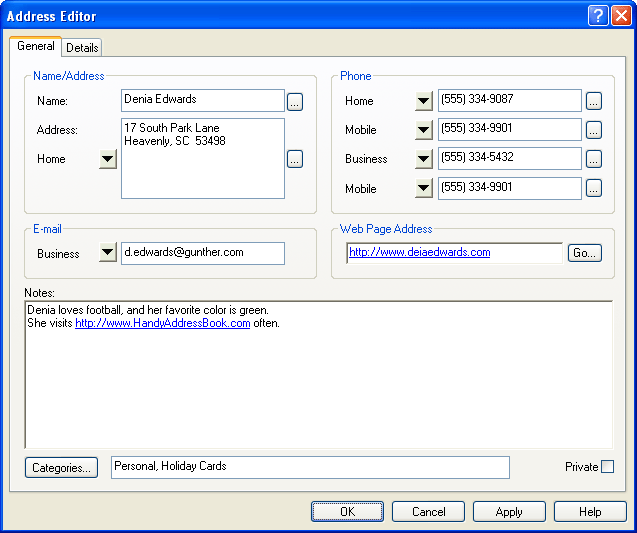Expand the Business phone type dropdown
The width and height of the screenshot is (637, 533).
424,159
